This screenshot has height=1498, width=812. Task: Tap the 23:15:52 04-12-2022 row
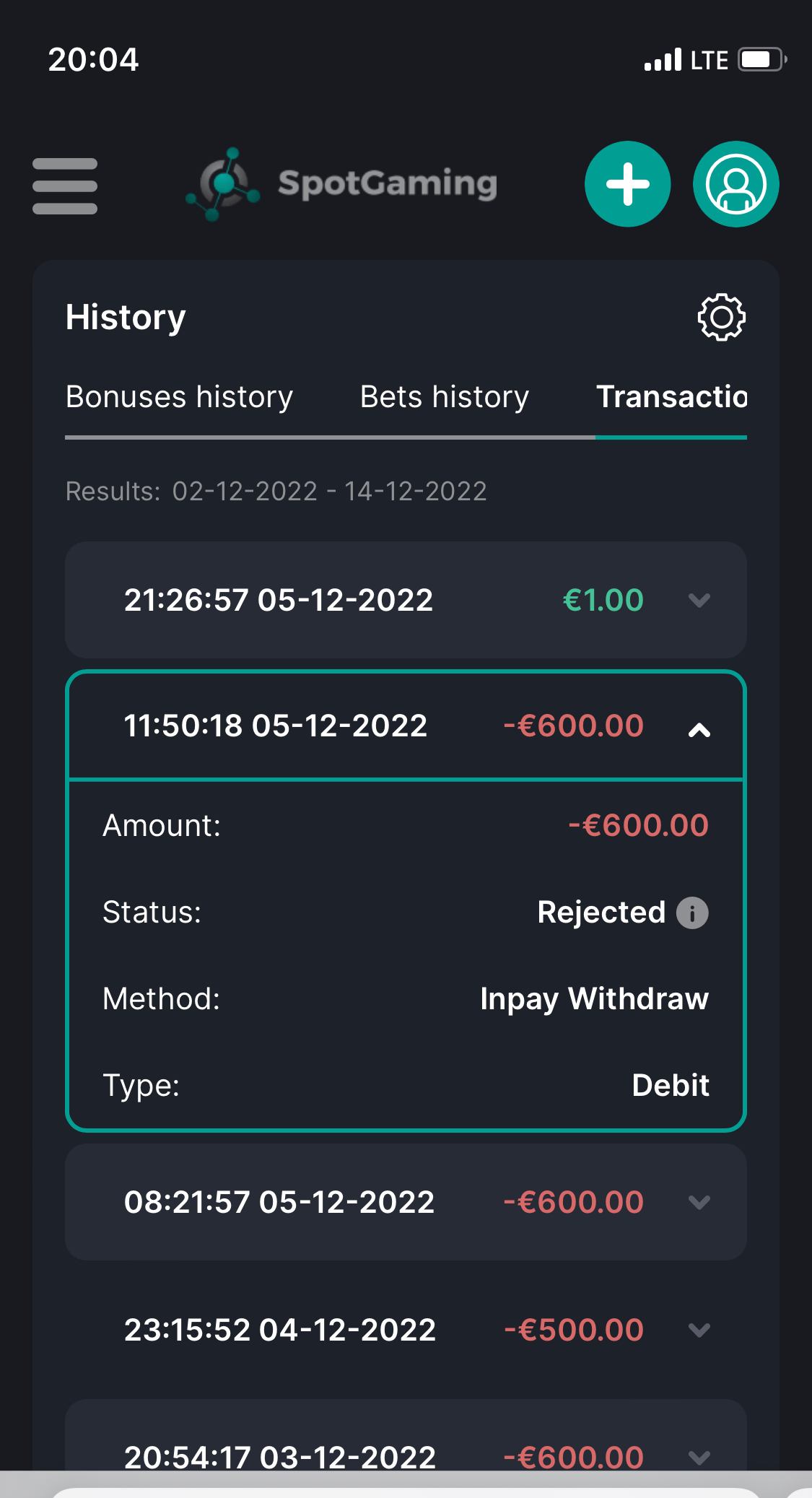(280, 1330)
